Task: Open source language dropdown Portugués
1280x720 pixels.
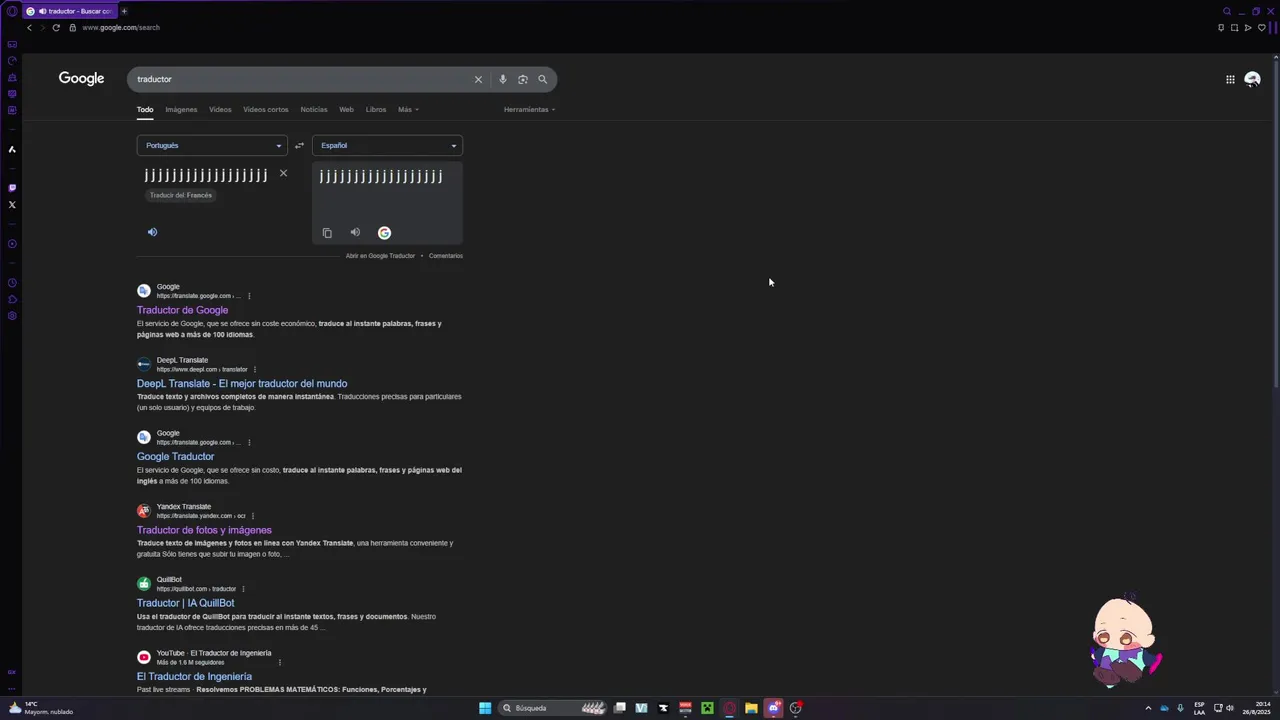Action: click(212, 145)
